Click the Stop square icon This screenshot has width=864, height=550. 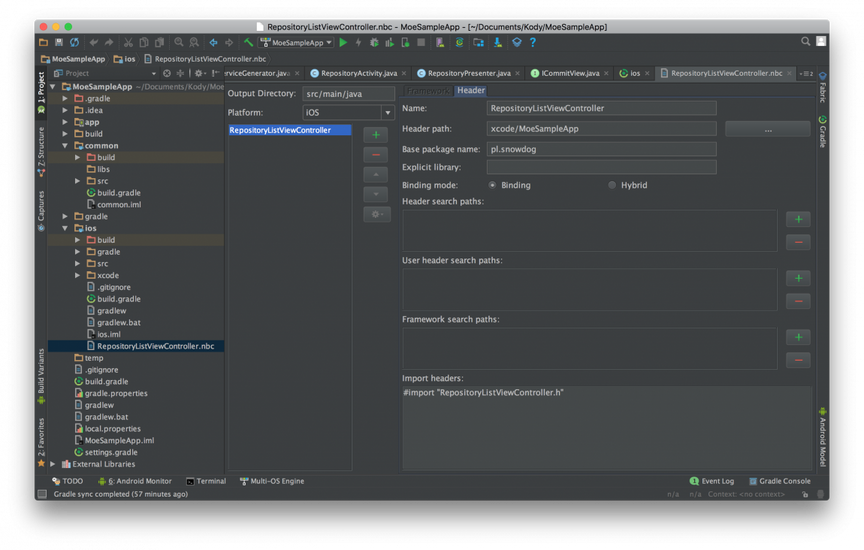[421, 42]
